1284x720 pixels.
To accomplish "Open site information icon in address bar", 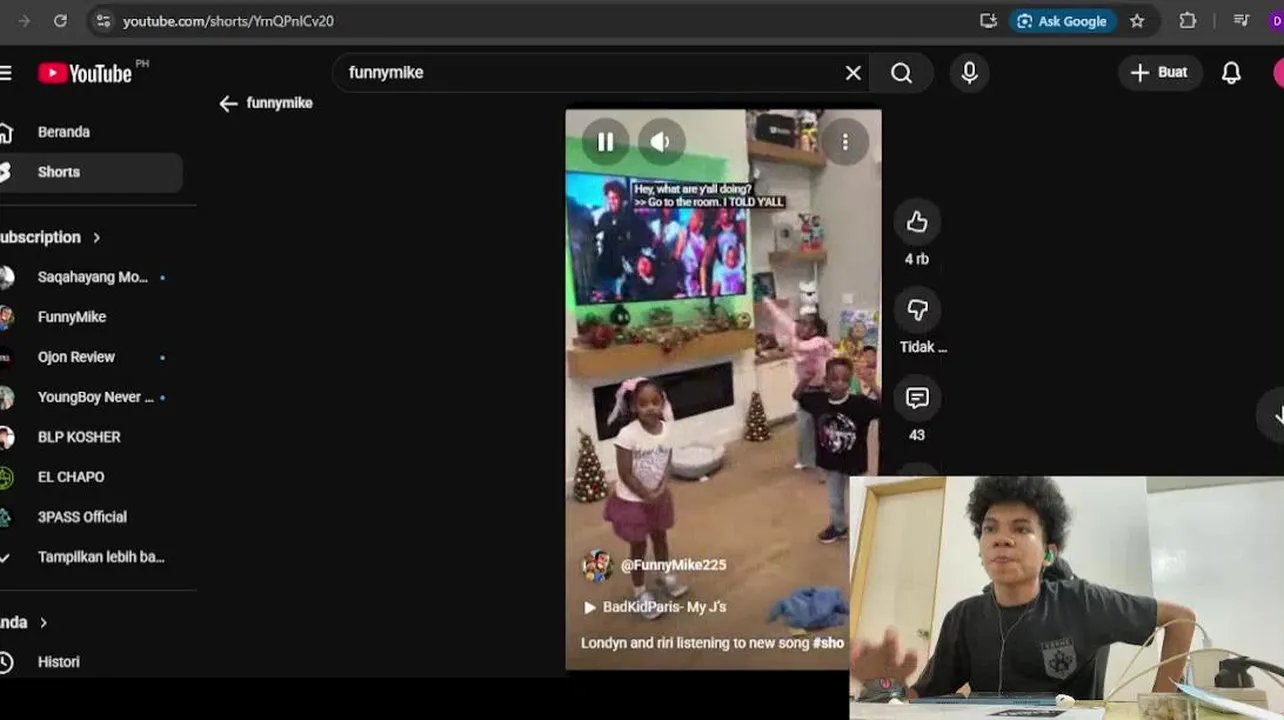I will click(103, 21).
